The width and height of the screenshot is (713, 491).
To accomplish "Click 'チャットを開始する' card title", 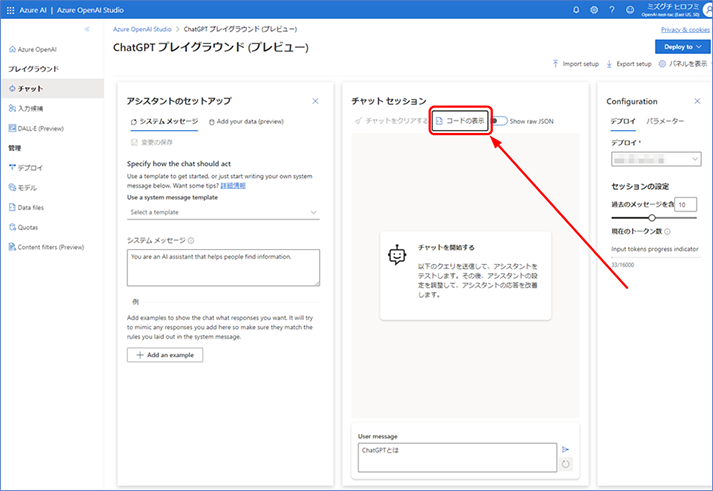I will click(x=446, y=247).
